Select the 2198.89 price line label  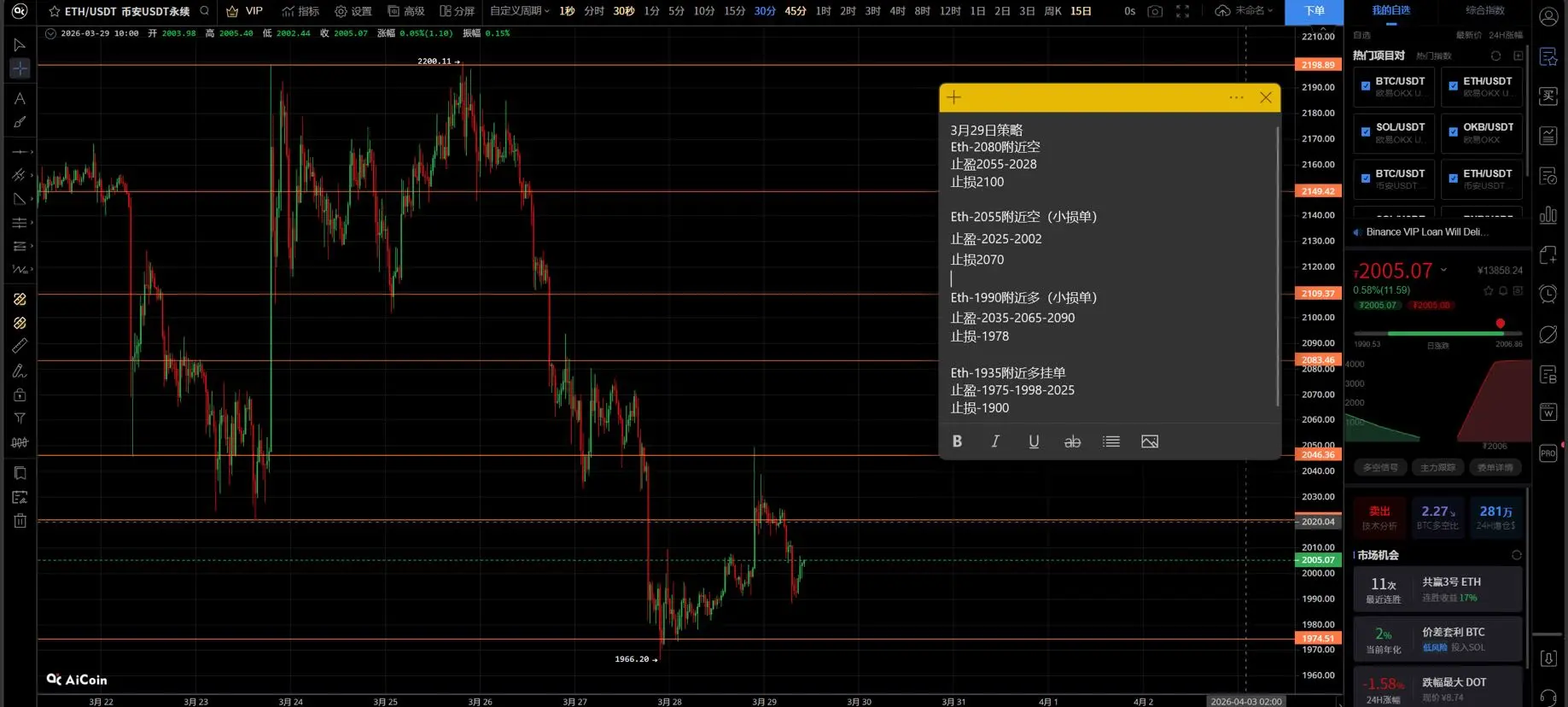1318,65
